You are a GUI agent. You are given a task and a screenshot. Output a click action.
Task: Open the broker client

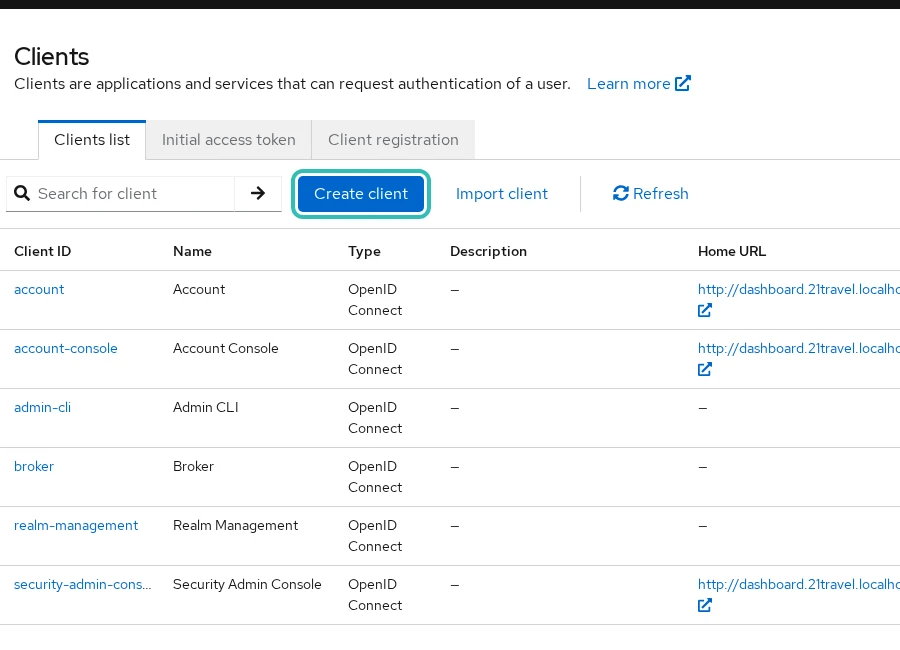[34, 466]
